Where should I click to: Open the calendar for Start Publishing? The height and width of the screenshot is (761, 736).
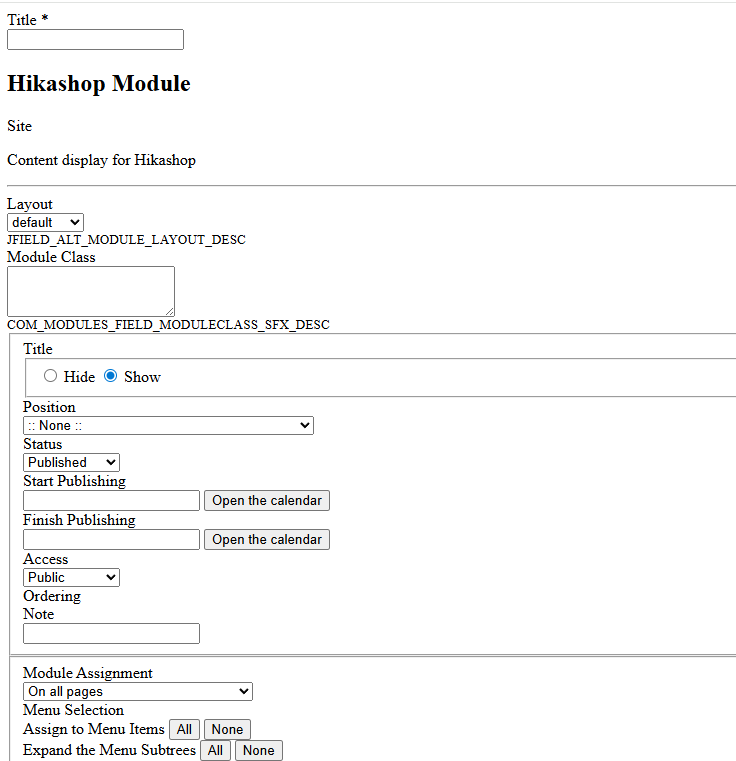click(267, 500)
